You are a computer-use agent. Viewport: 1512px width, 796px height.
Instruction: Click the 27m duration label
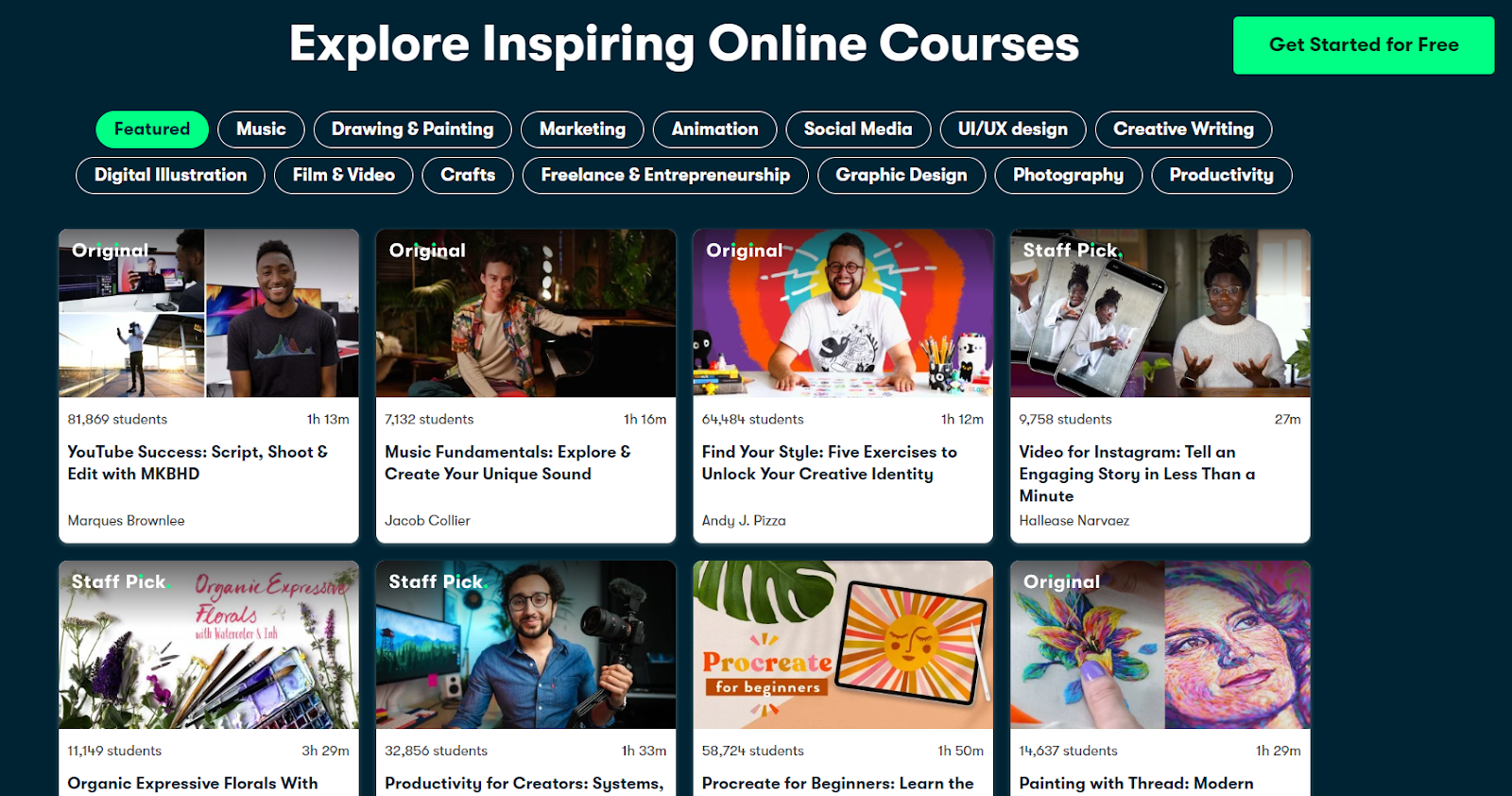1287,420
